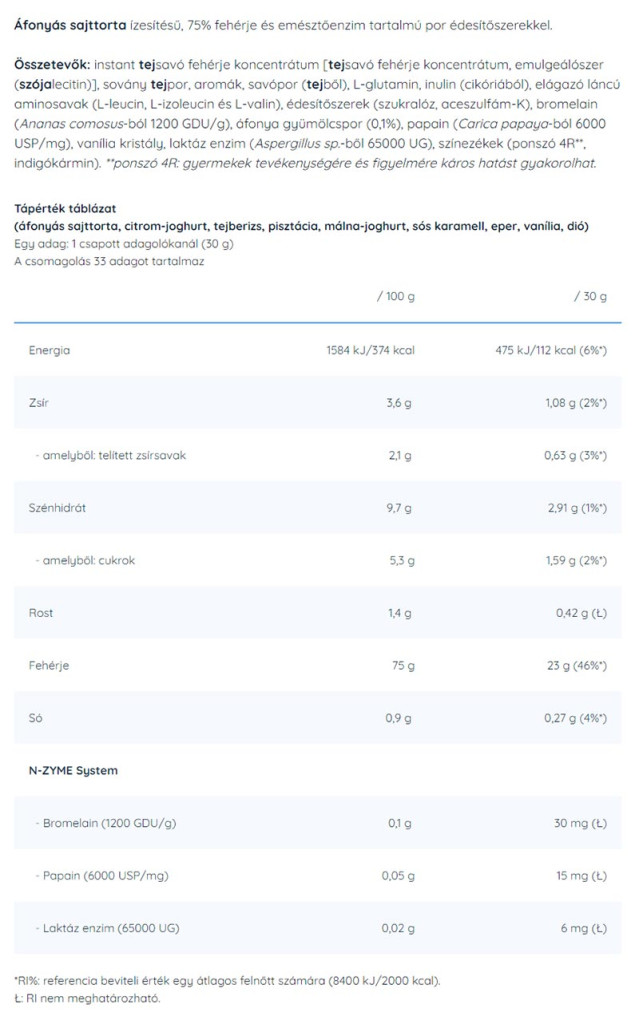Click the '1584 kJ/374 kcal' energy value
The width and height of the screenshot is (639, 1024).
click(x=370, y=351)
